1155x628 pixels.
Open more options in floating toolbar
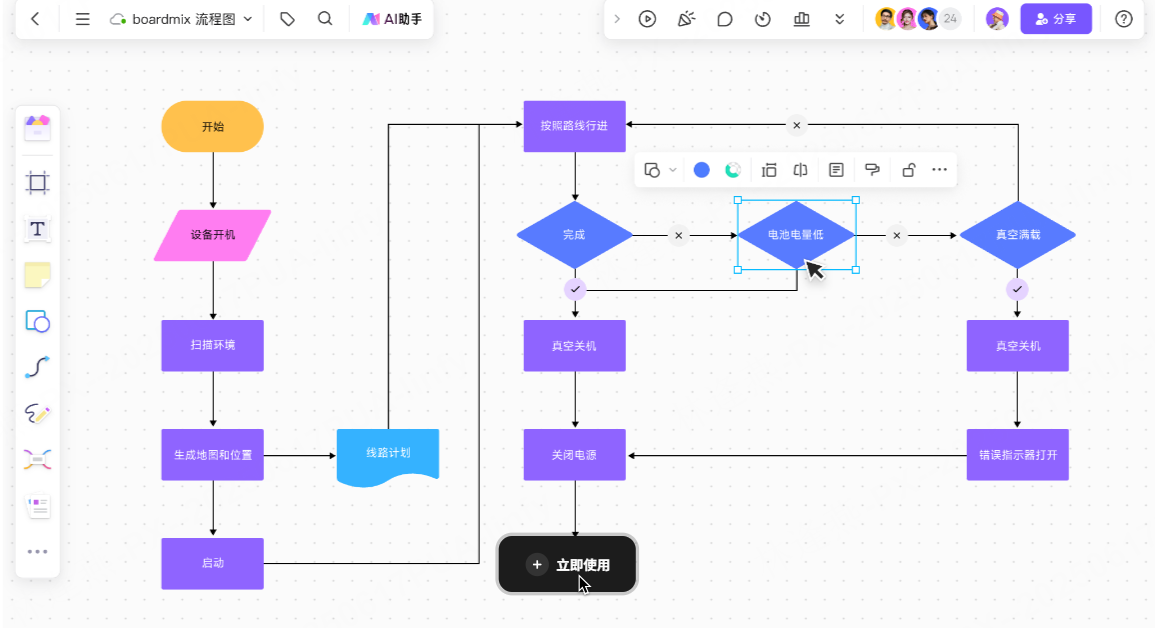coord(939,170)
